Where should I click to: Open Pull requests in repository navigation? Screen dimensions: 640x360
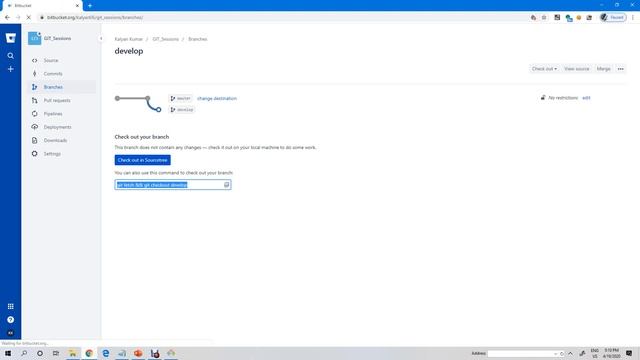coord(57,100)
